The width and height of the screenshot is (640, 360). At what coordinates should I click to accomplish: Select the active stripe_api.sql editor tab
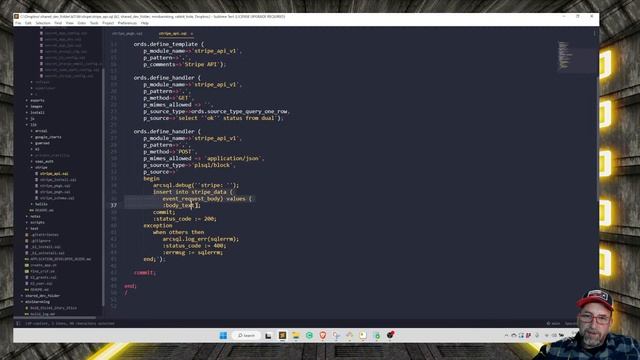point(173,33)
